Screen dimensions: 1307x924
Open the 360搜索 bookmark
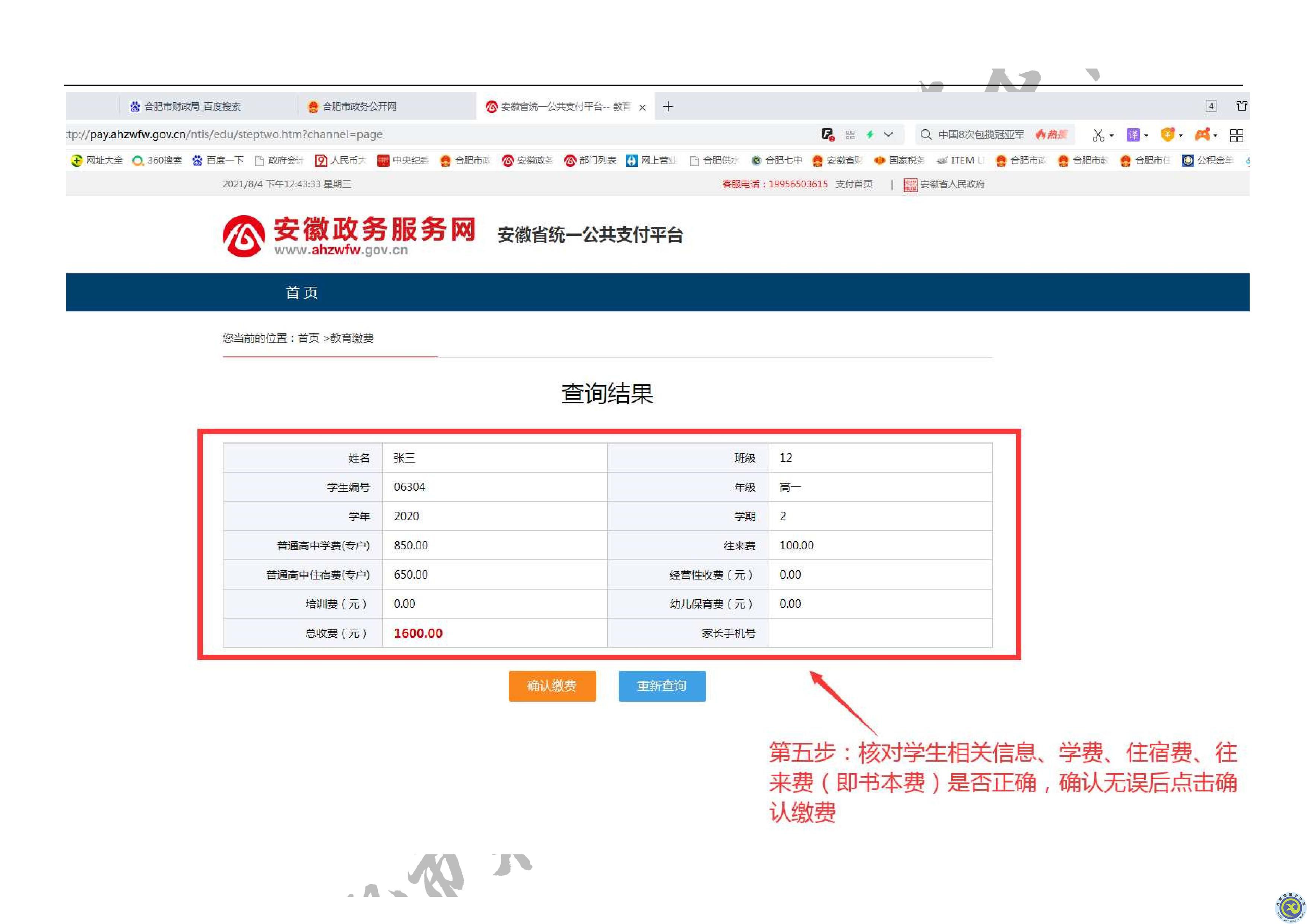(158, 161)
